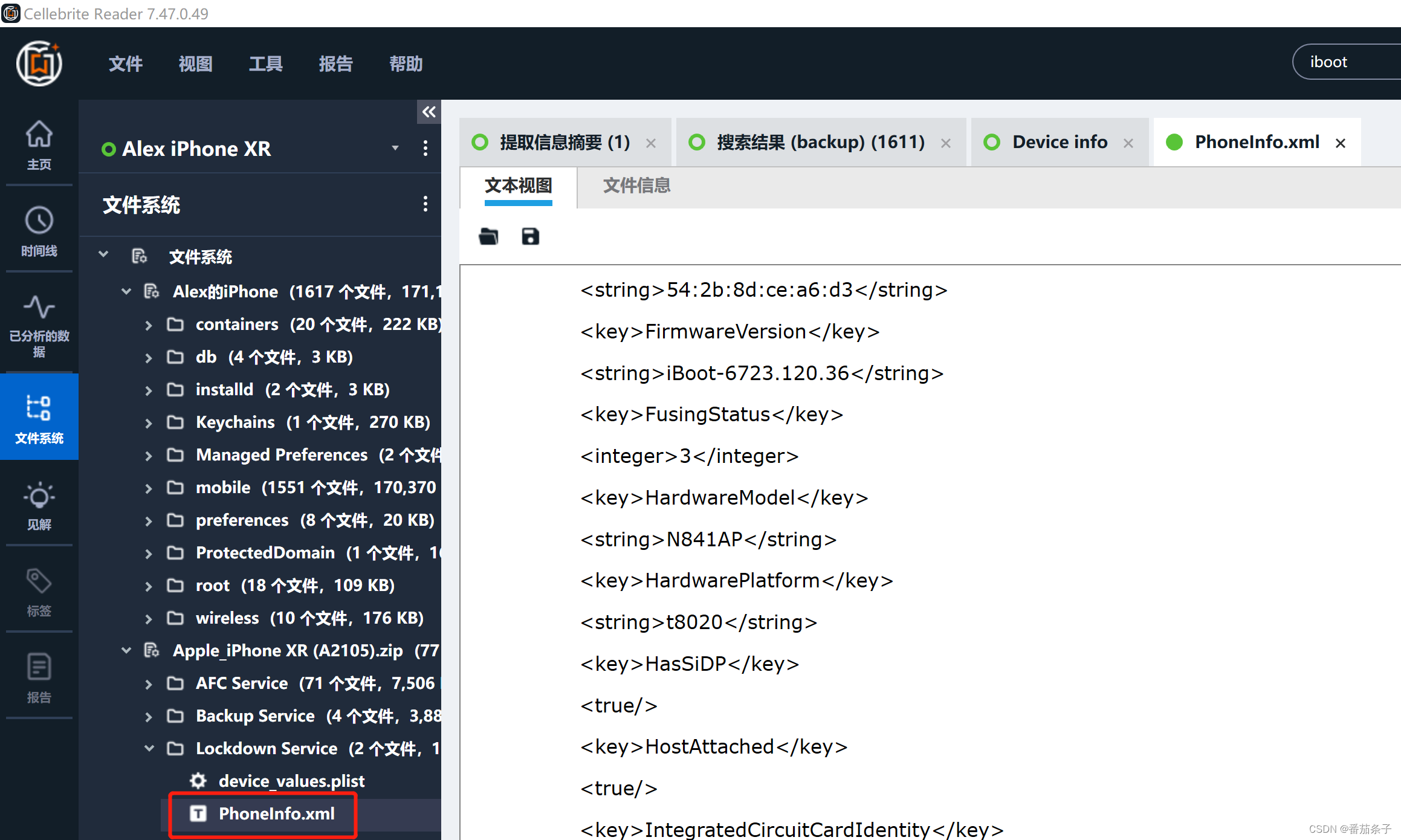This screenshot has width=1401, height=840.
Task: Click the green status circle on 提取信息摘要 tab
Action: click(480, 143)
